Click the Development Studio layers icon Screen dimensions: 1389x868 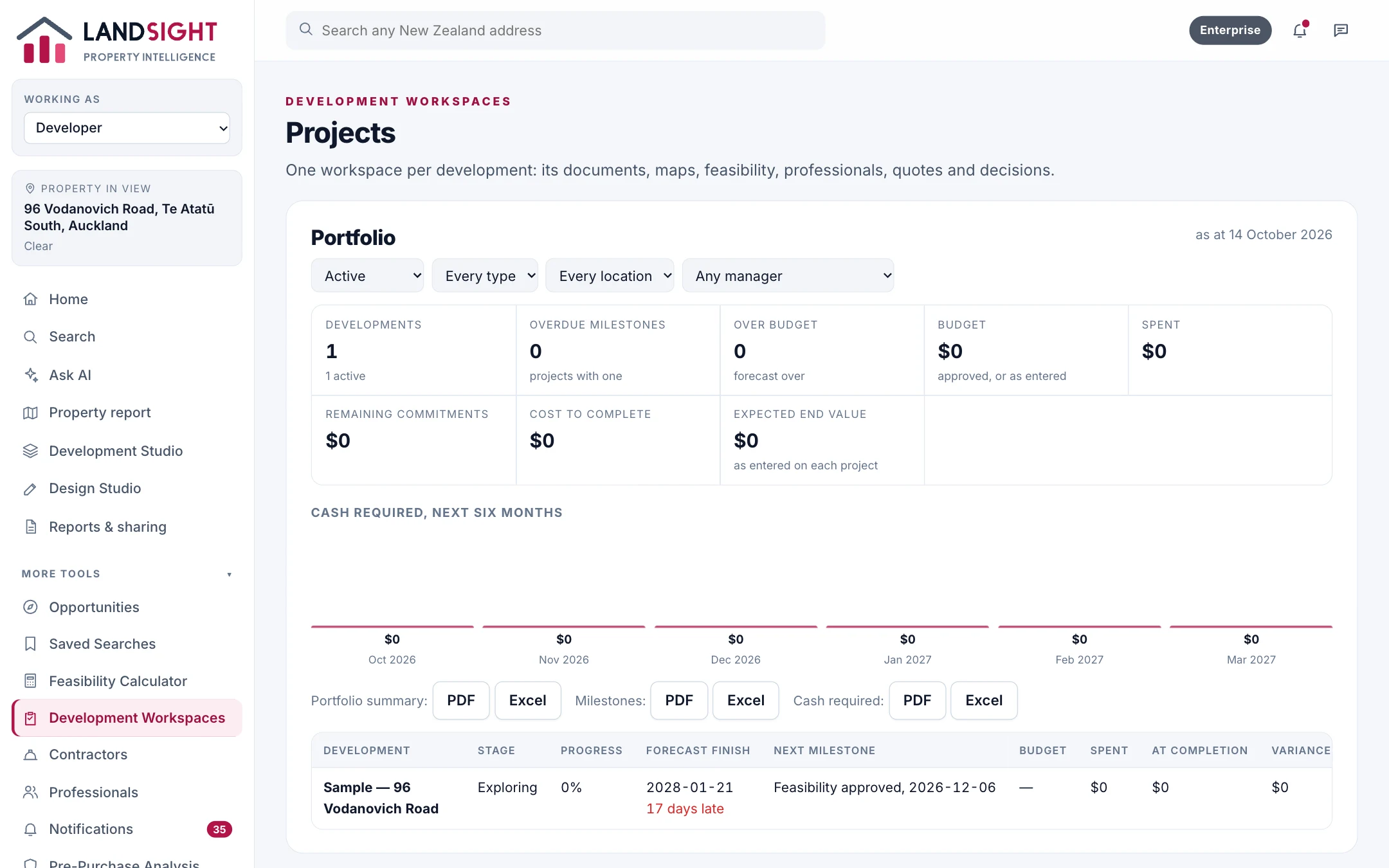pyautogui.click(x=30, y=451)
